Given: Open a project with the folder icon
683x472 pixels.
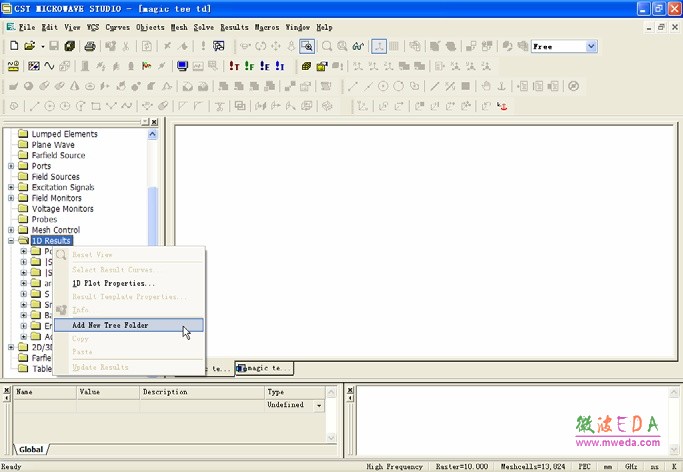Looking at the screenshot, I should [30, 46].
